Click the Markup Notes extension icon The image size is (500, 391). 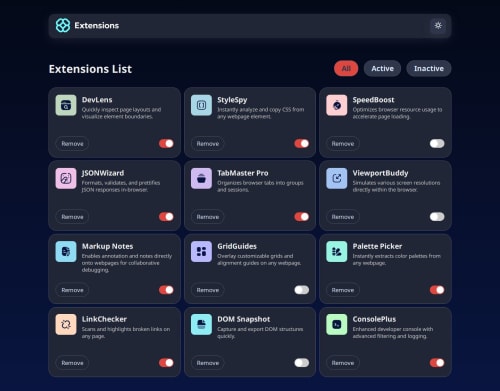(x=66, y=251)
